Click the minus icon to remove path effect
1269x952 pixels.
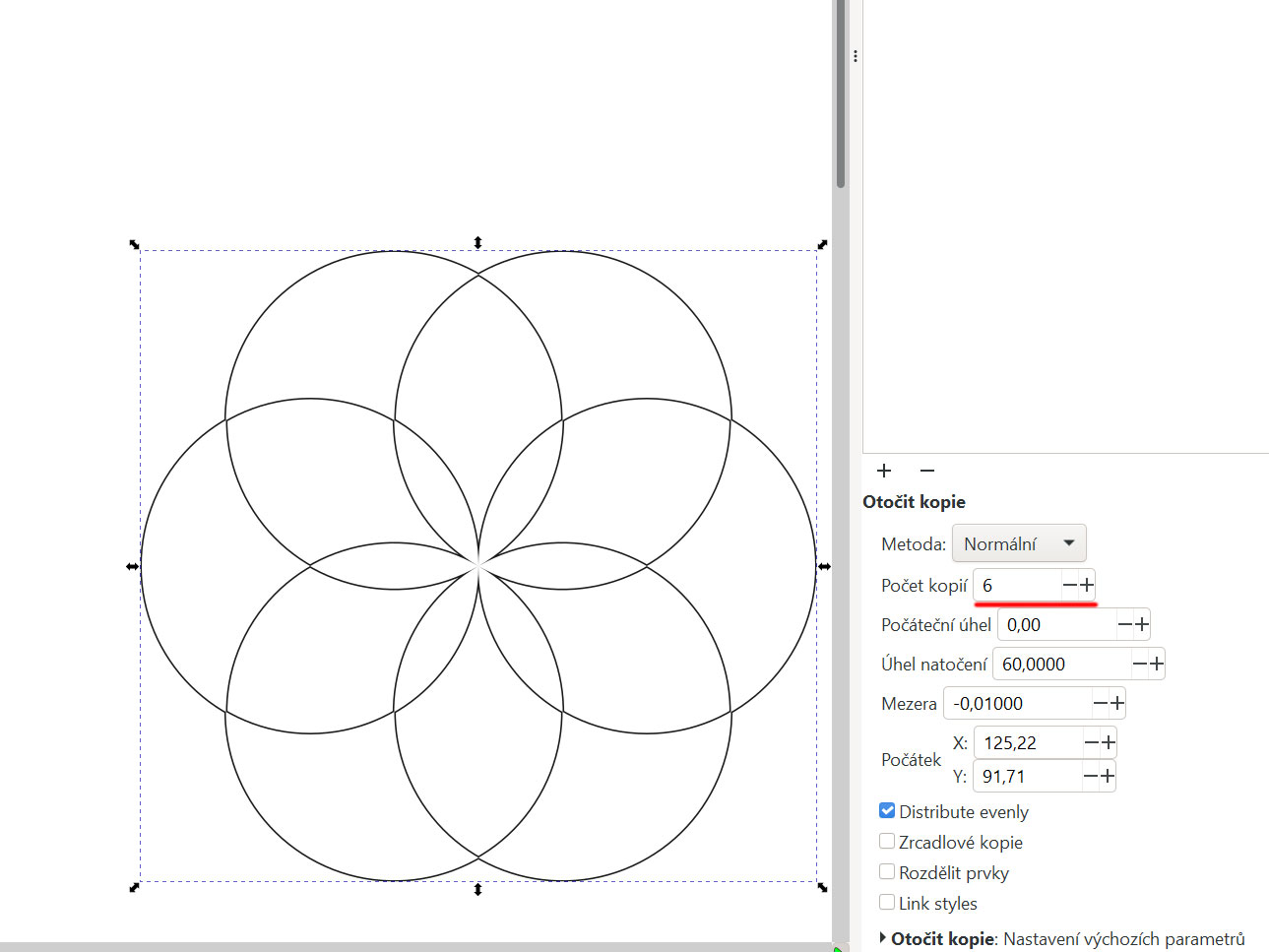926,471
